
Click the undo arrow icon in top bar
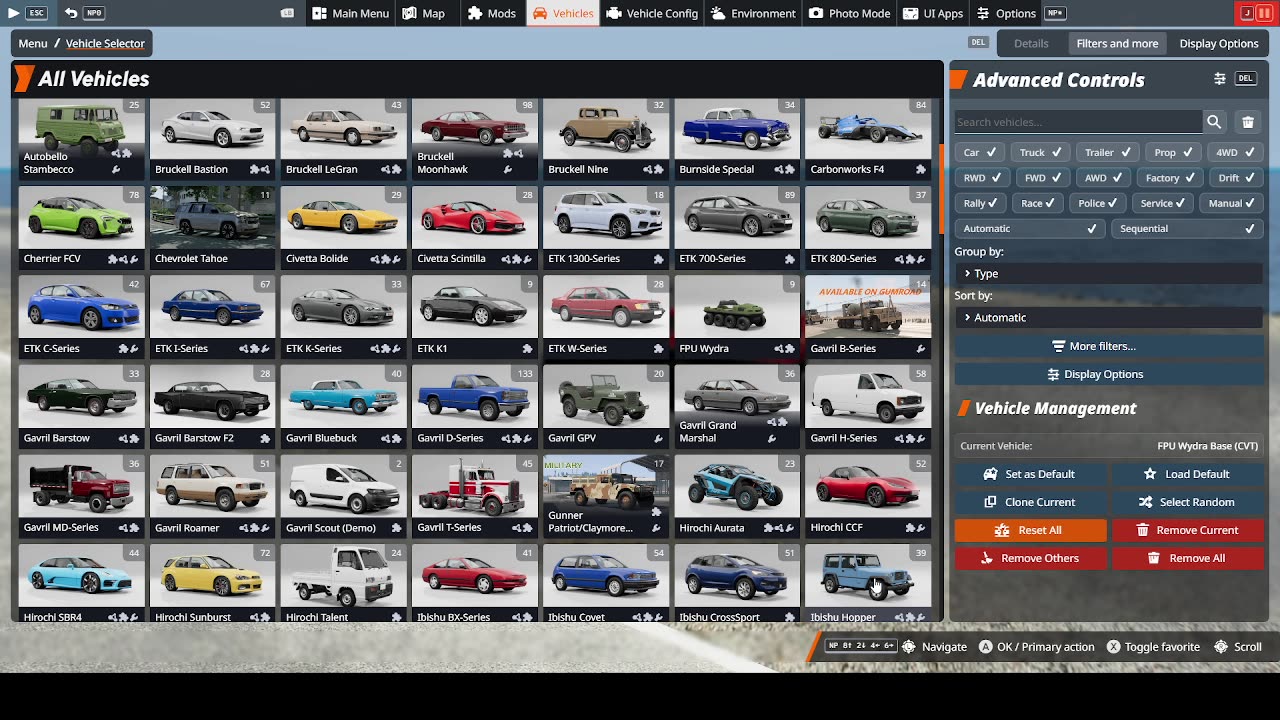click(71, 13)
